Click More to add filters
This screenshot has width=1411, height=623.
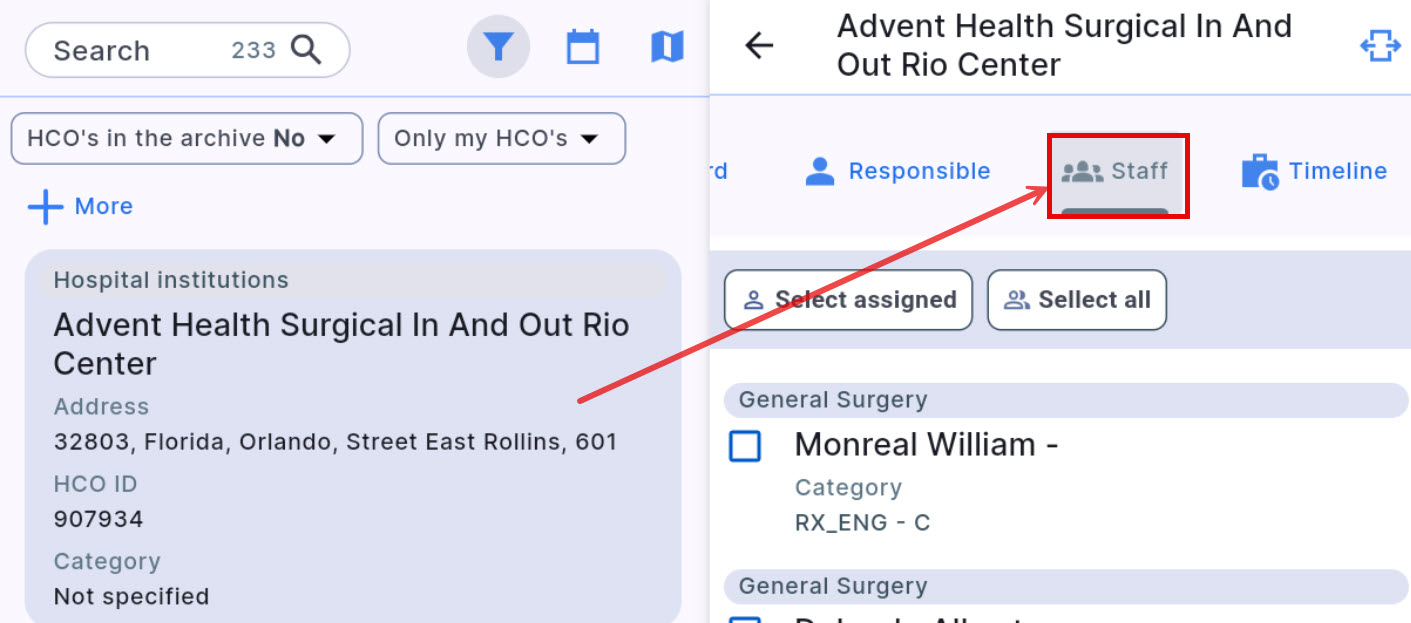click(103, 207)
